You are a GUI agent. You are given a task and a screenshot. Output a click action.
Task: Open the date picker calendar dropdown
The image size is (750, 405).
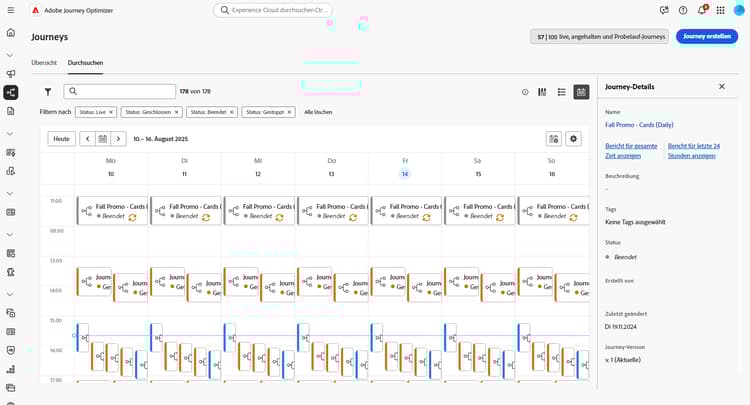103,139
